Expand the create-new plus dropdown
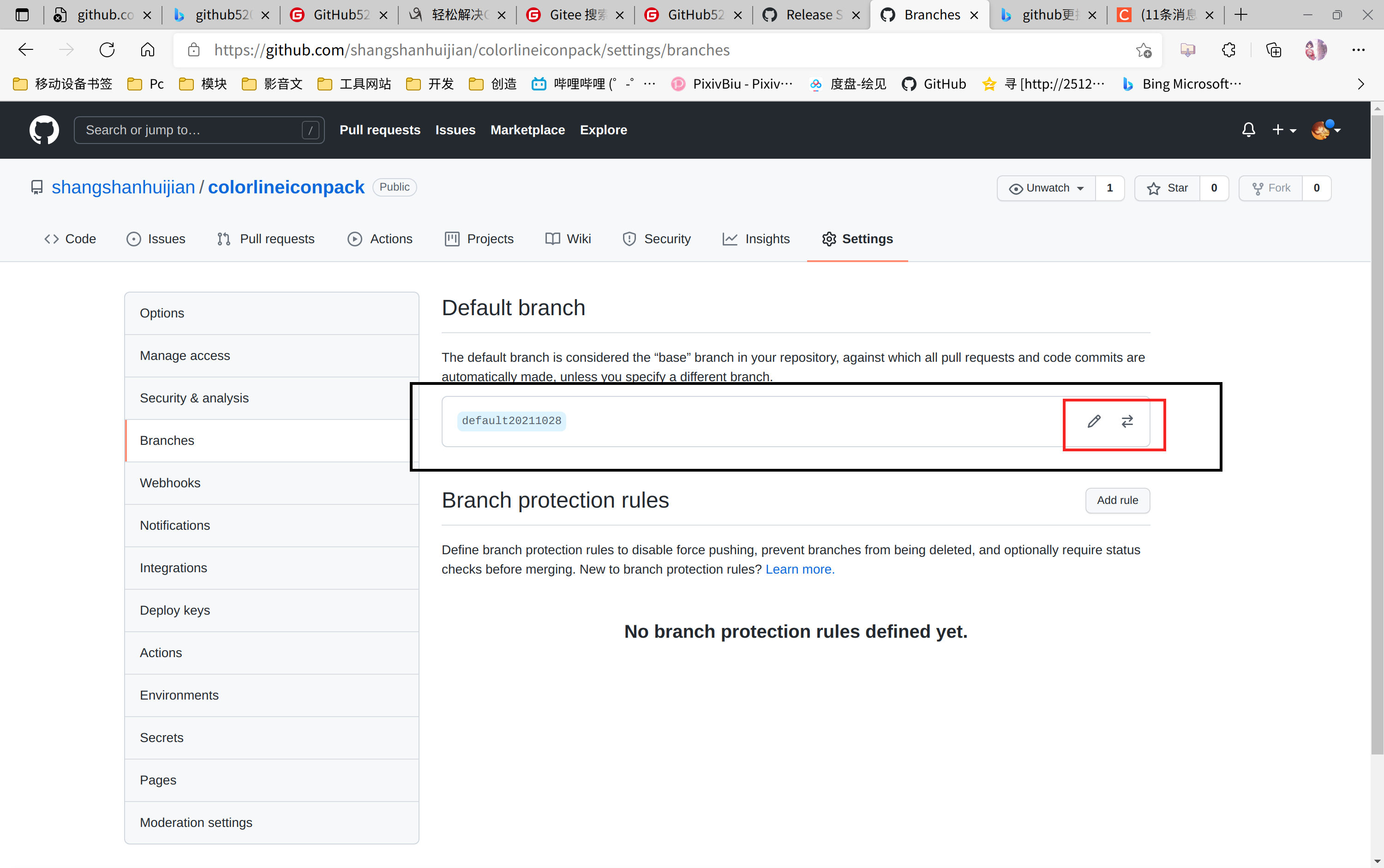Viewport: 1384px width, 868px height. (x=1285, y=130)
